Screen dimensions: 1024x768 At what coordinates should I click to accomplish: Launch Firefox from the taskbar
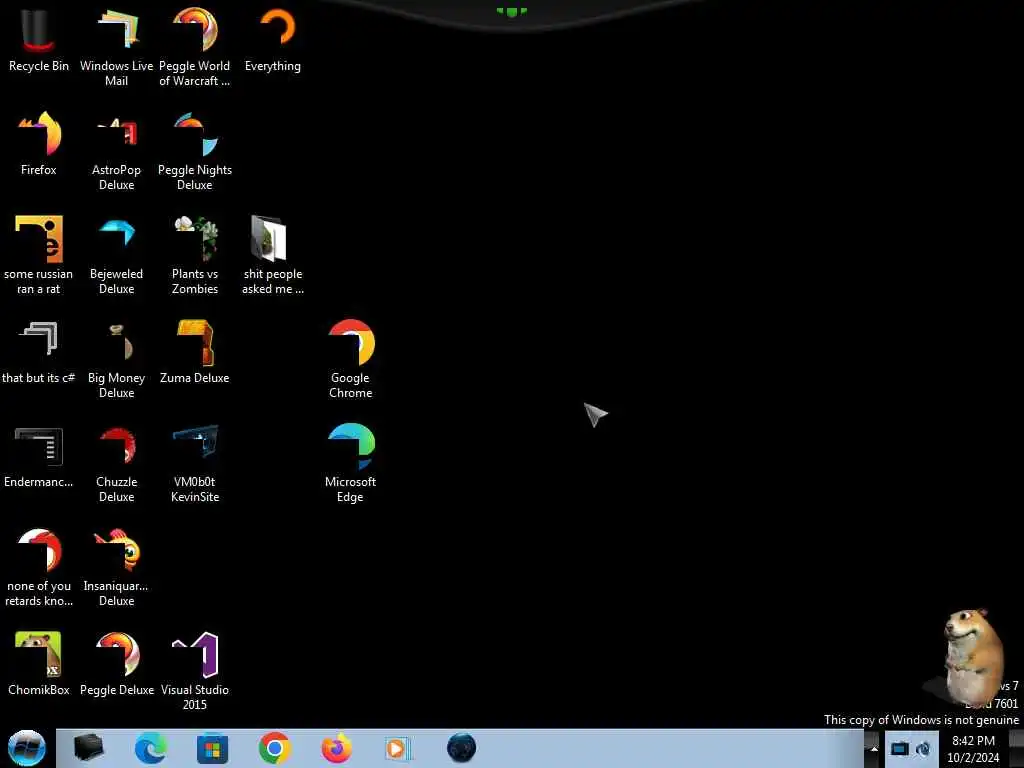click(336, 748)
